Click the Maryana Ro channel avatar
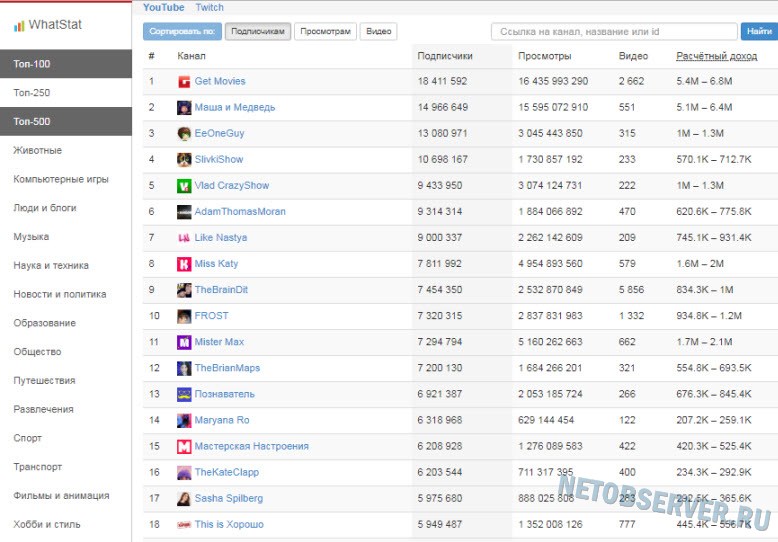The image size is (778, 542). (184, 420)
